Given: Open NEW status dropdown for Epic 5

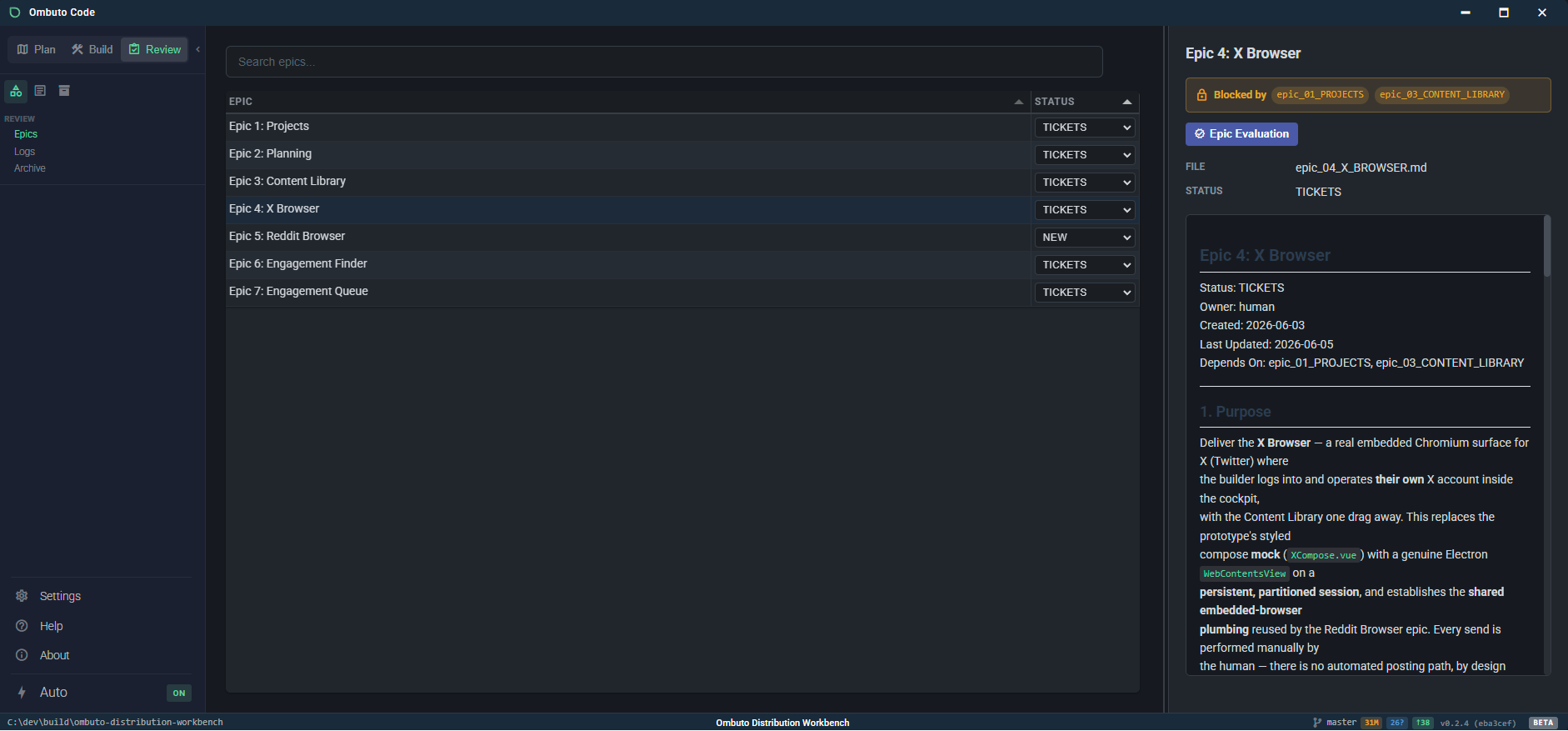Looking at the screenshot, I should (1085, 238).
